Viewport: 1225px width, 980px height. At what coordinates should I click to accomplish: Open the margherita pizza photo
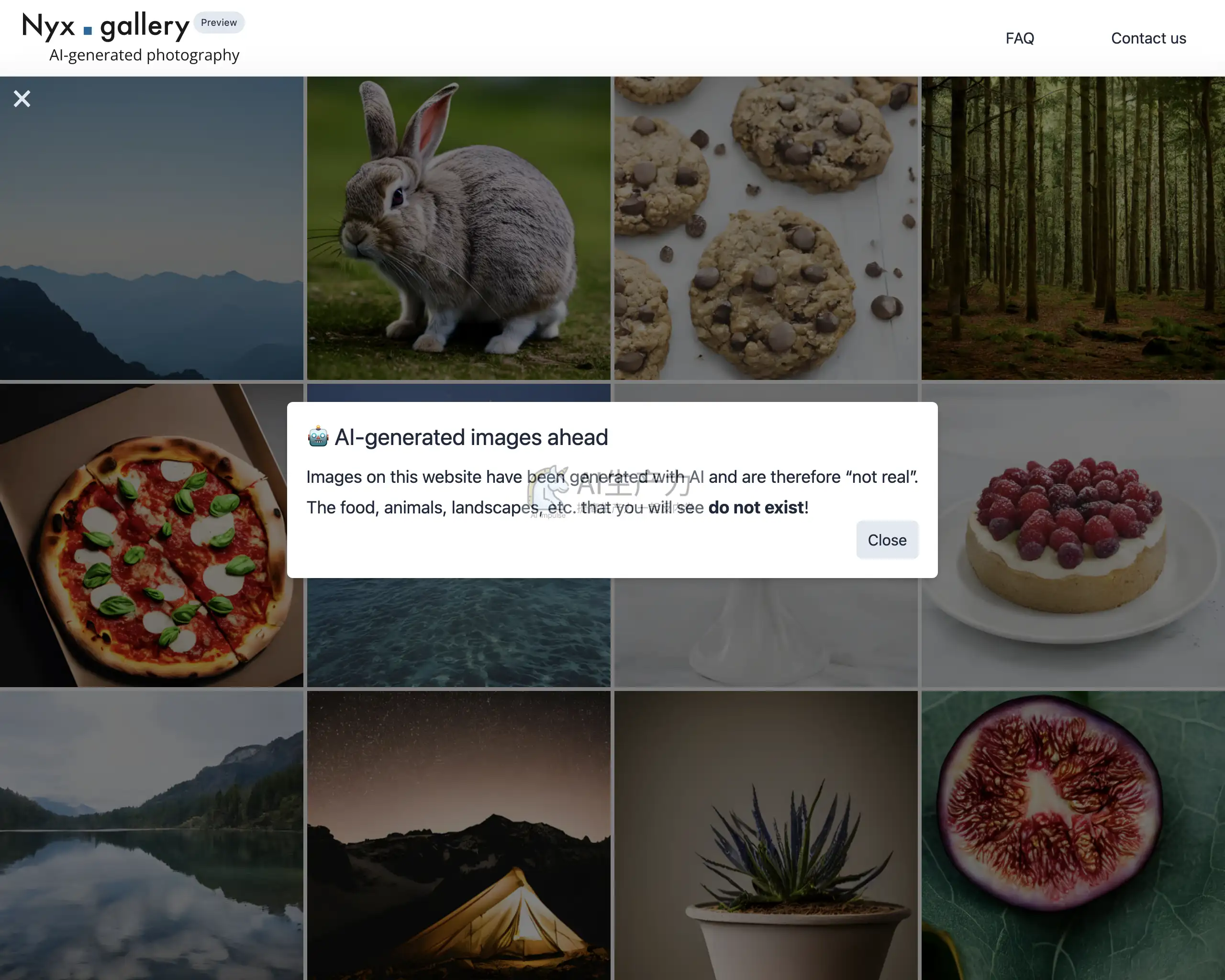152,535
